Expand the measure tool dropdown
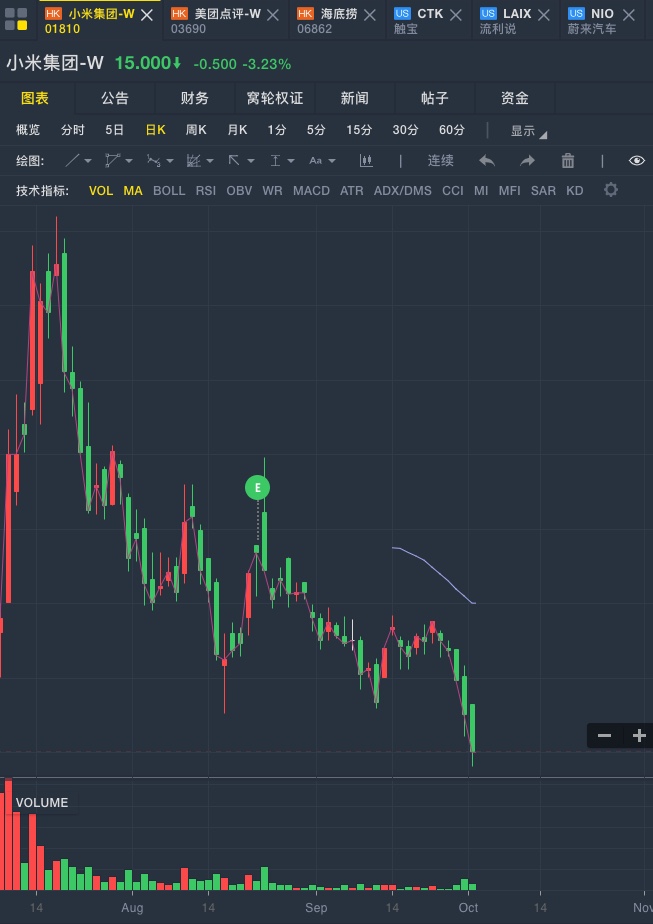 click(291, 161)
